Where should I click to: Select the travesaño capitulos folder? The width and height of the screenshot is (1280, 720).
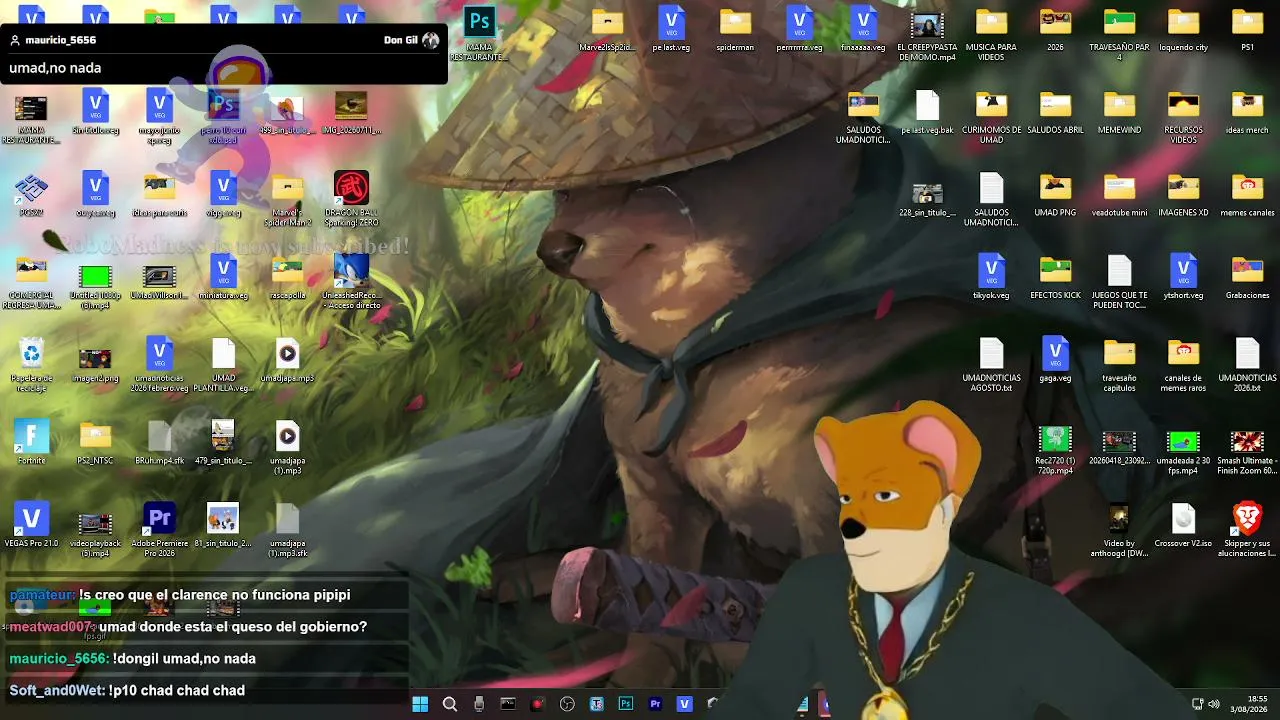(x=1119, y=363)
